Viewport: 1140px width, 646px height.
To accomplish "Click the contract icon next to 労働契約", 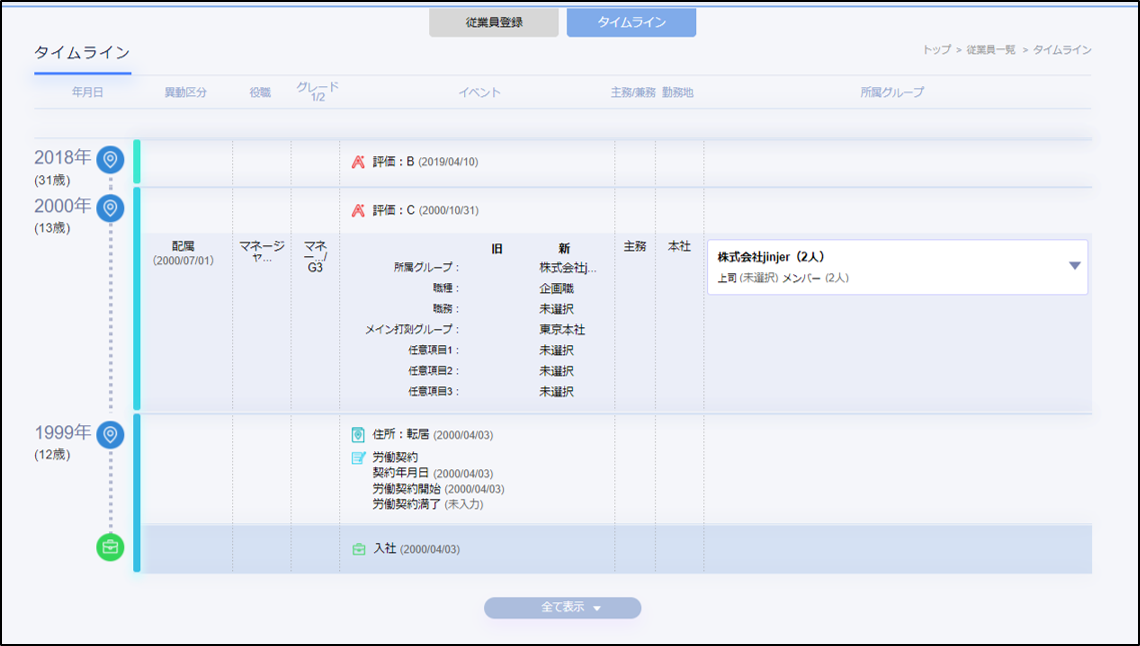I will coord(359,458).
